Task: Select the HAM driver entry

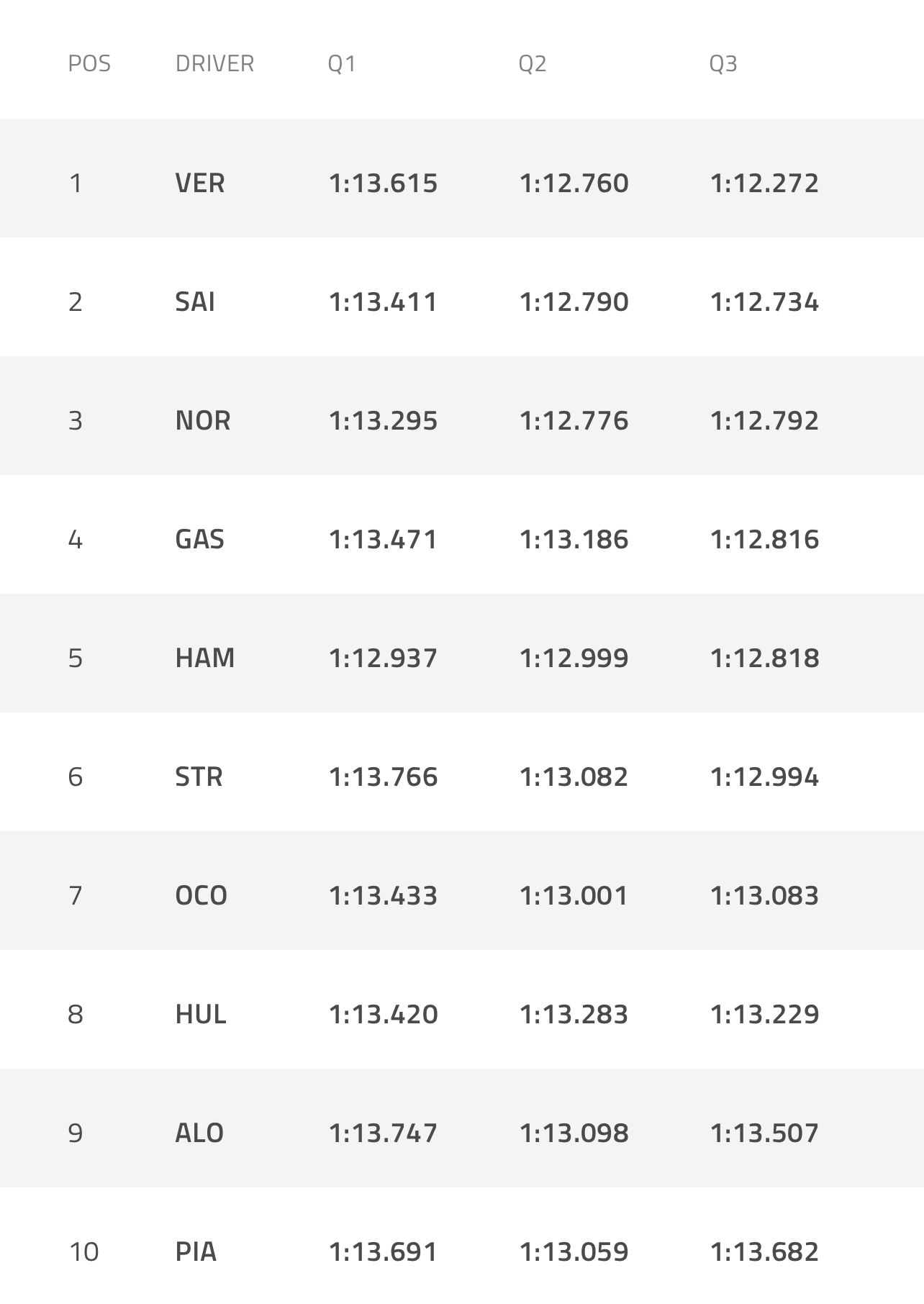Action: (205, 658)
